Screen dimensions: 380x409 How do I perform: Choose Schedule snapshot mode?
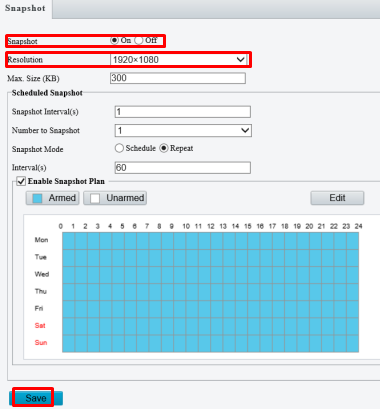119,148
